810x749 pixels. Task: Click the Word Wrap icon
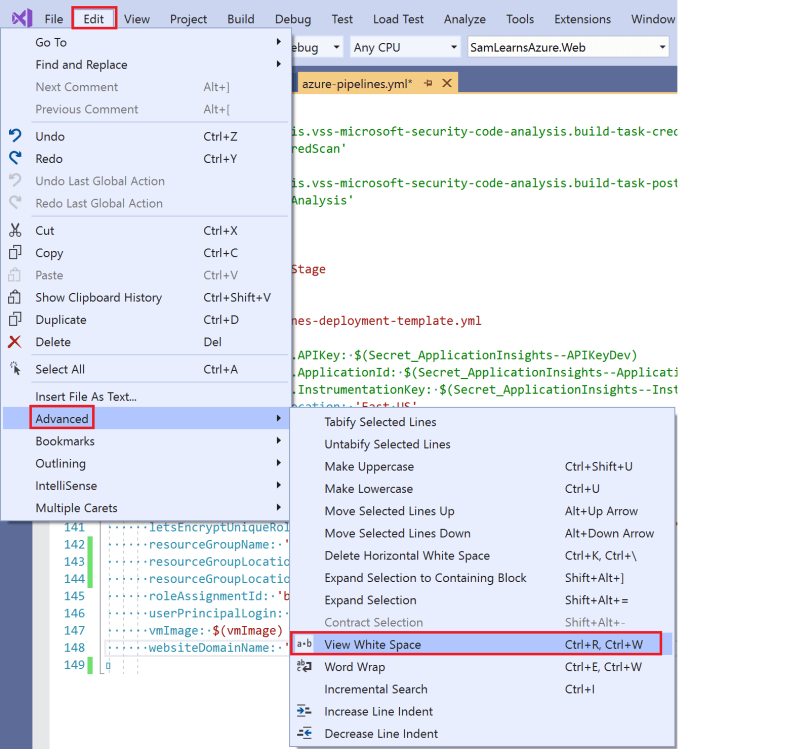click(304, 666)
